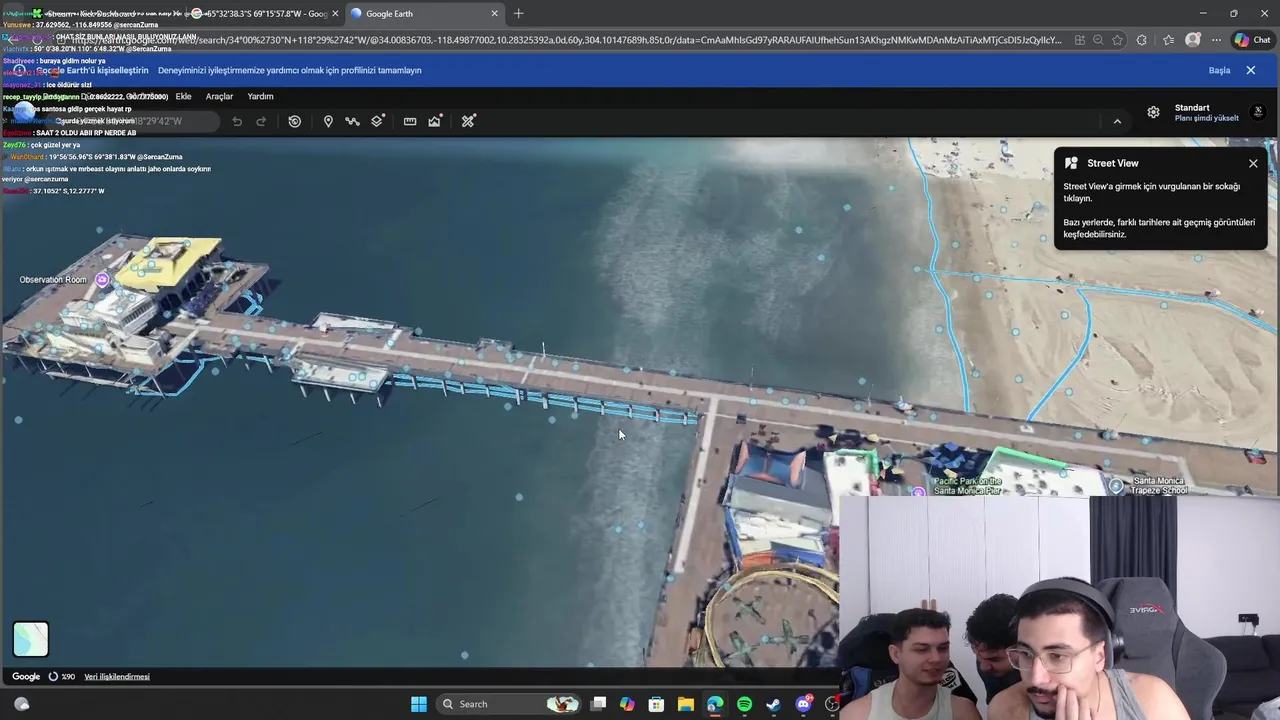Click the Standart plan label
This screenshot has height=720, width=1280.
[x=1192, y=107]
